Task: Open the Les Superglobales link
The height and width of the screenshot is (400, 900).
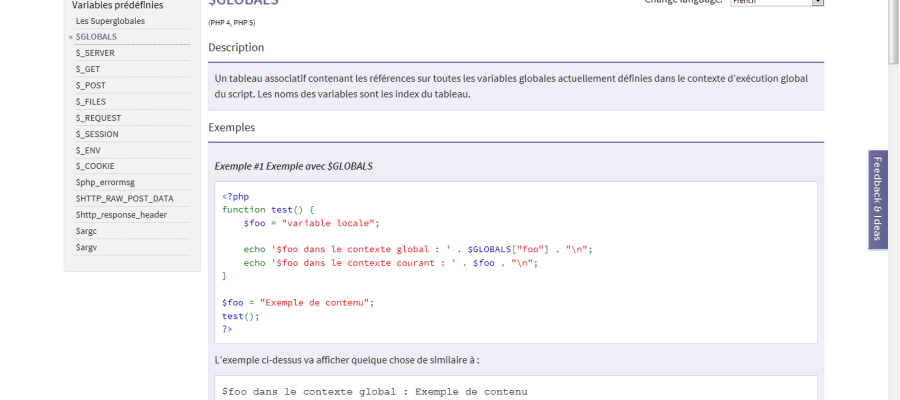Action: point(110,20)
